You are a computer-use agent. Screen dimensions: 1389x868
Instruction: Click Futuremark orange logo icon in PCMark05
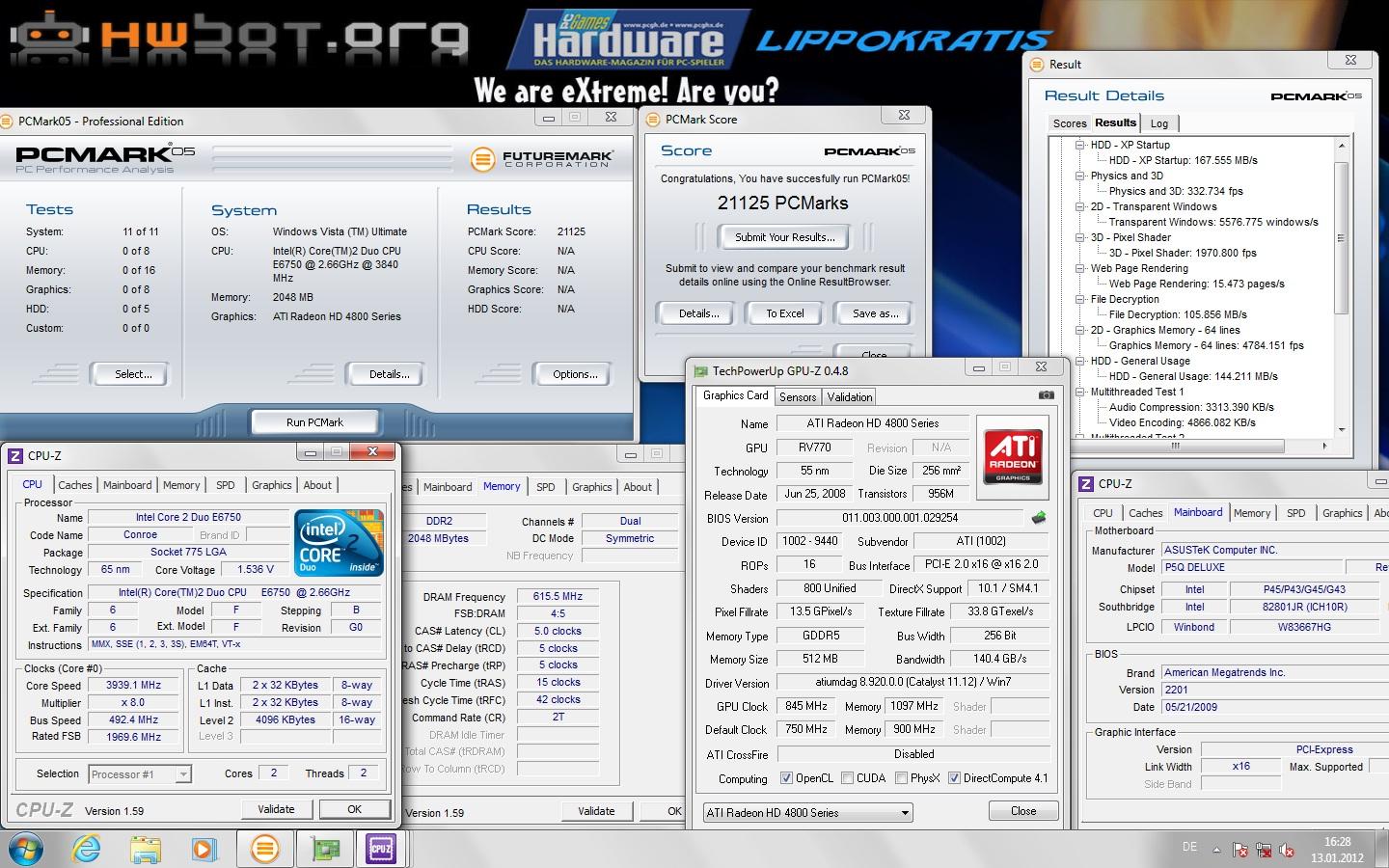pos(481,158)
